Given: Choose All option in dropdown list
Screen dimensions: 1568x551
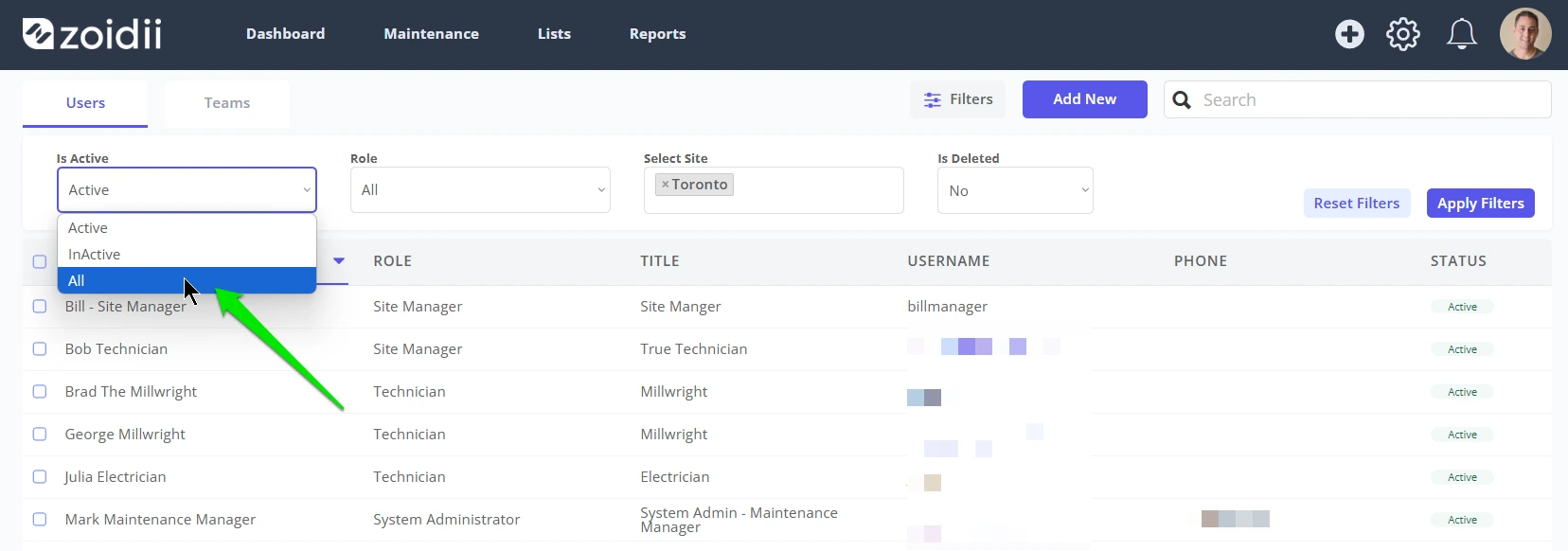Looking at the screenshot, I should (187, 280).
